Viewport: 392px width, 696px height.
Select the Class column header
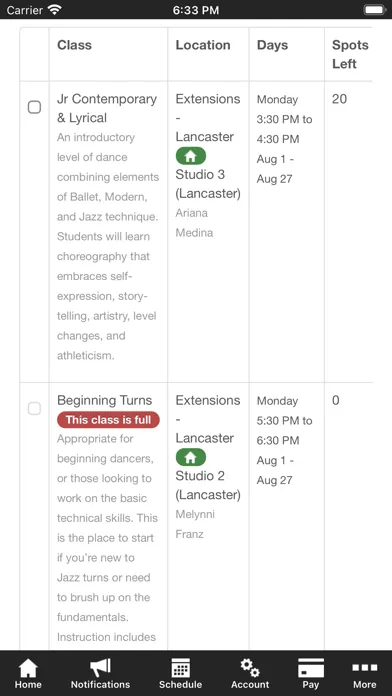coord(75,45)
